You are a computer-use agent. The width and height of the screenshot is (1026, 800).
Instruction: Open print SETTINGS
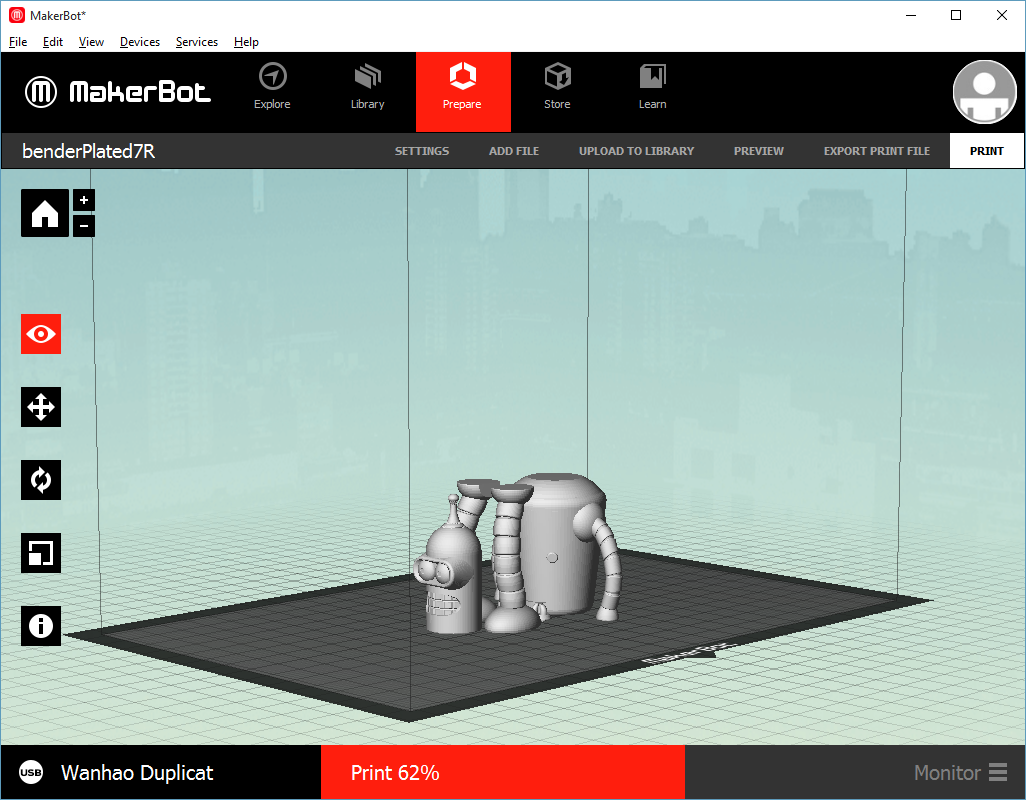point(422,151)
